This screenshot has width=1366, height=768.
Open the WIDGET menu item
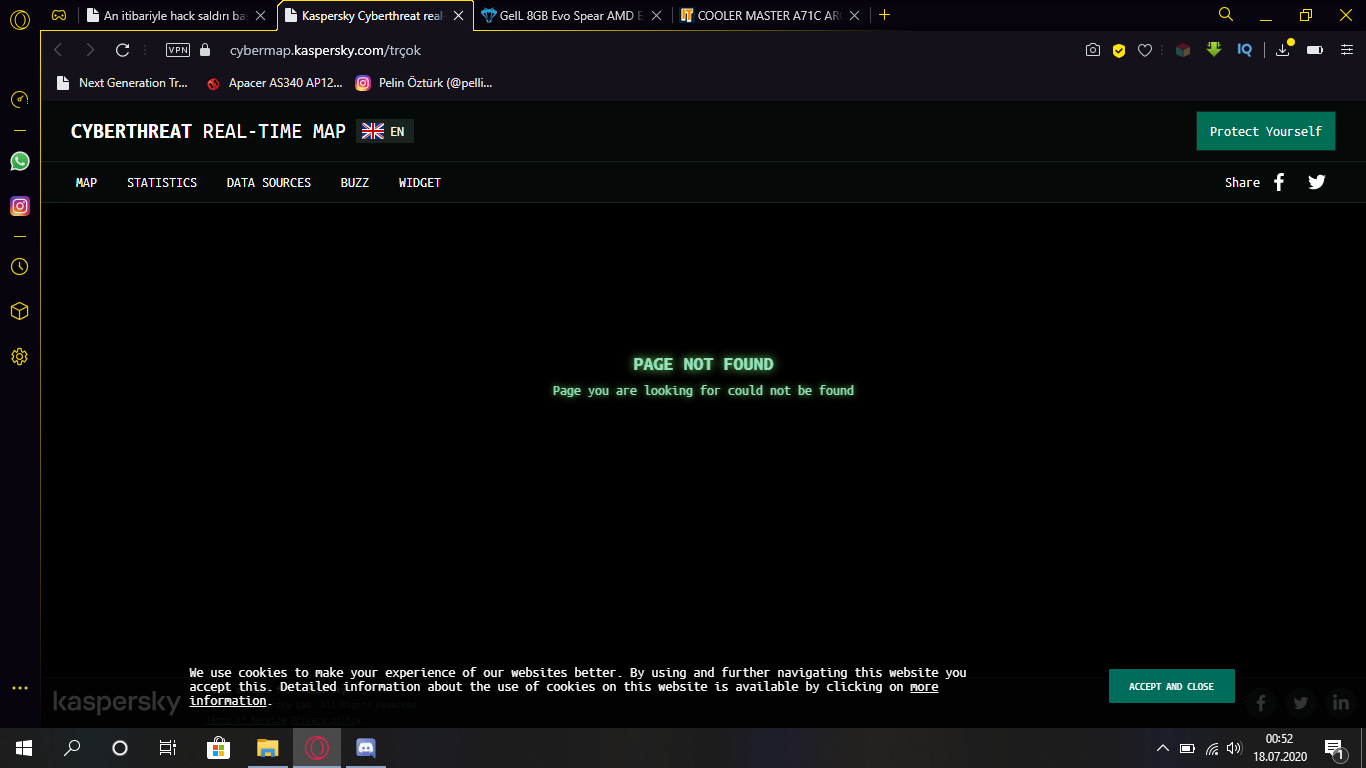420,183
